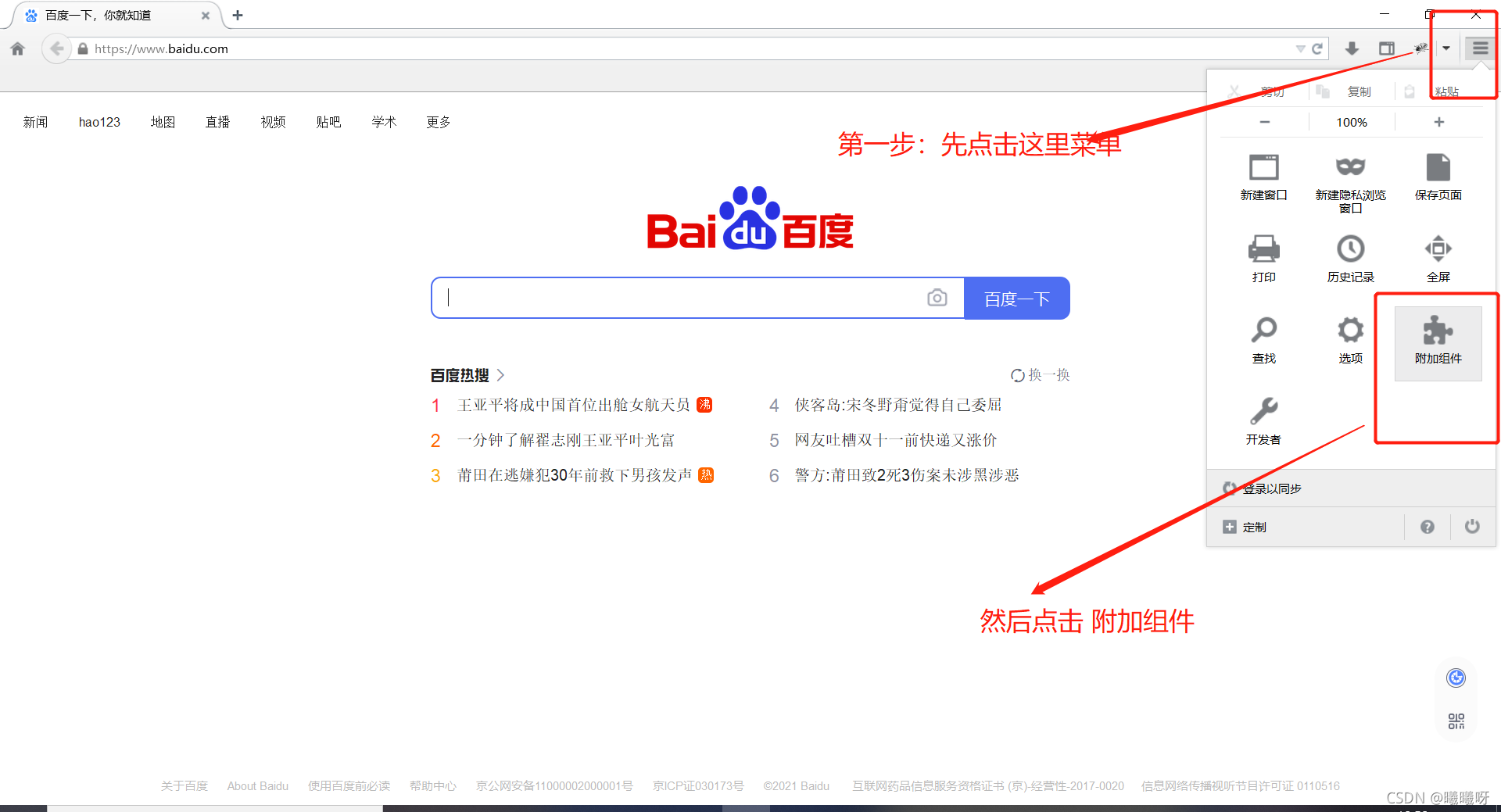Open 视频 navigation link
This screenshot has height=812, width=1501.
(x=273, y=122)
